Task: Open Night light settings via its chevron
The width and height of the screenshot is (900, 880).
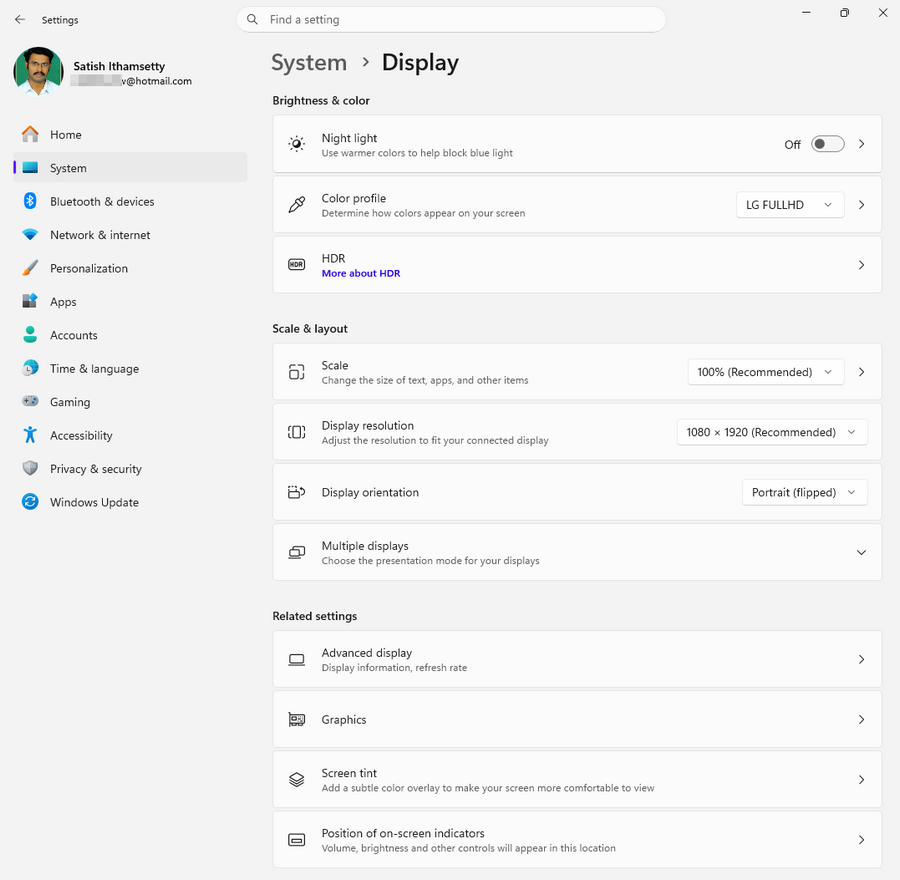Action: pyautogui.click(x=862, y=144)
